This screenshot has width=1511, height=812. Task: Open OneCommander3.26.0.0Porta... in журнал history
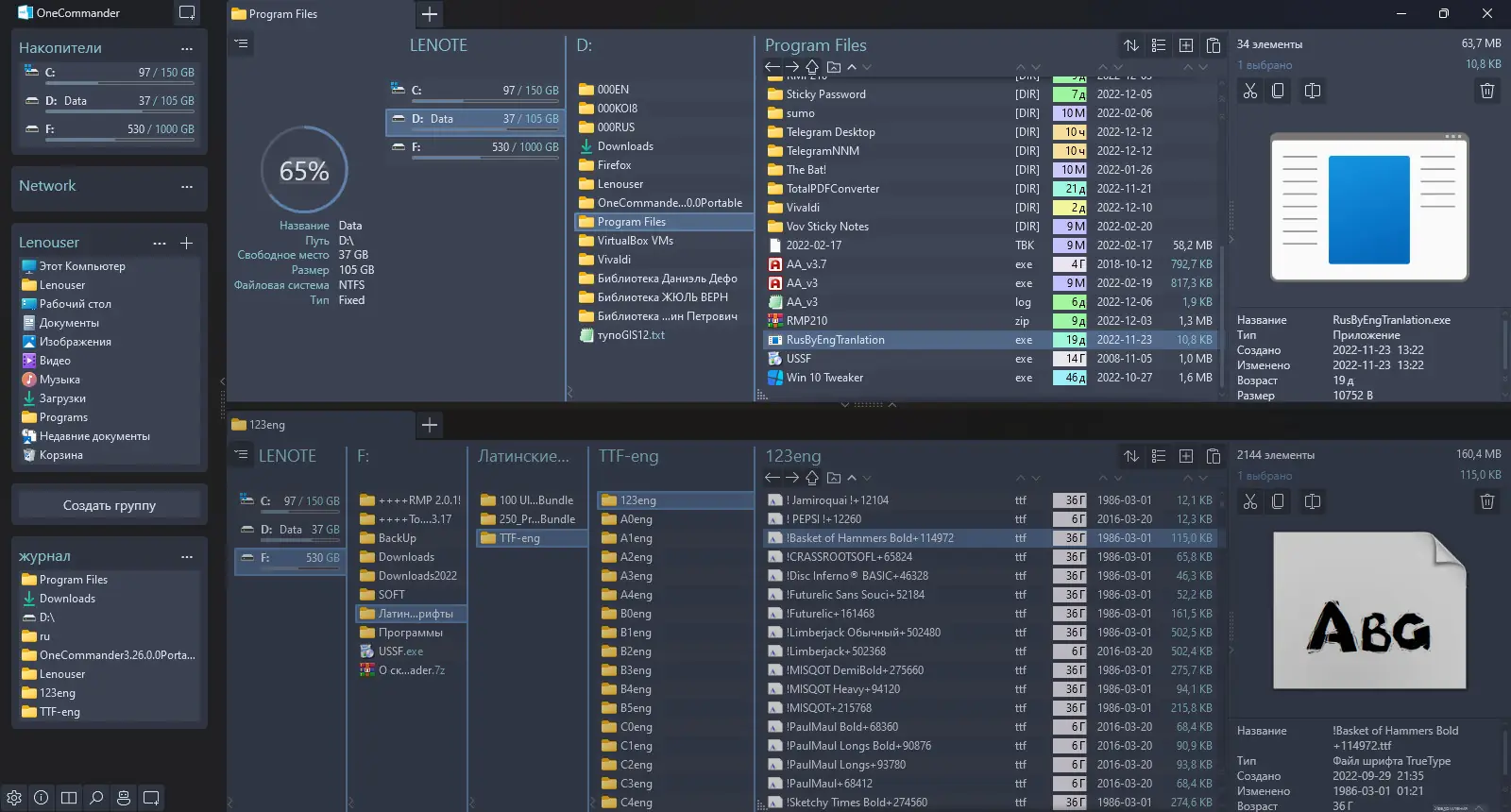[x=110, y=655]
